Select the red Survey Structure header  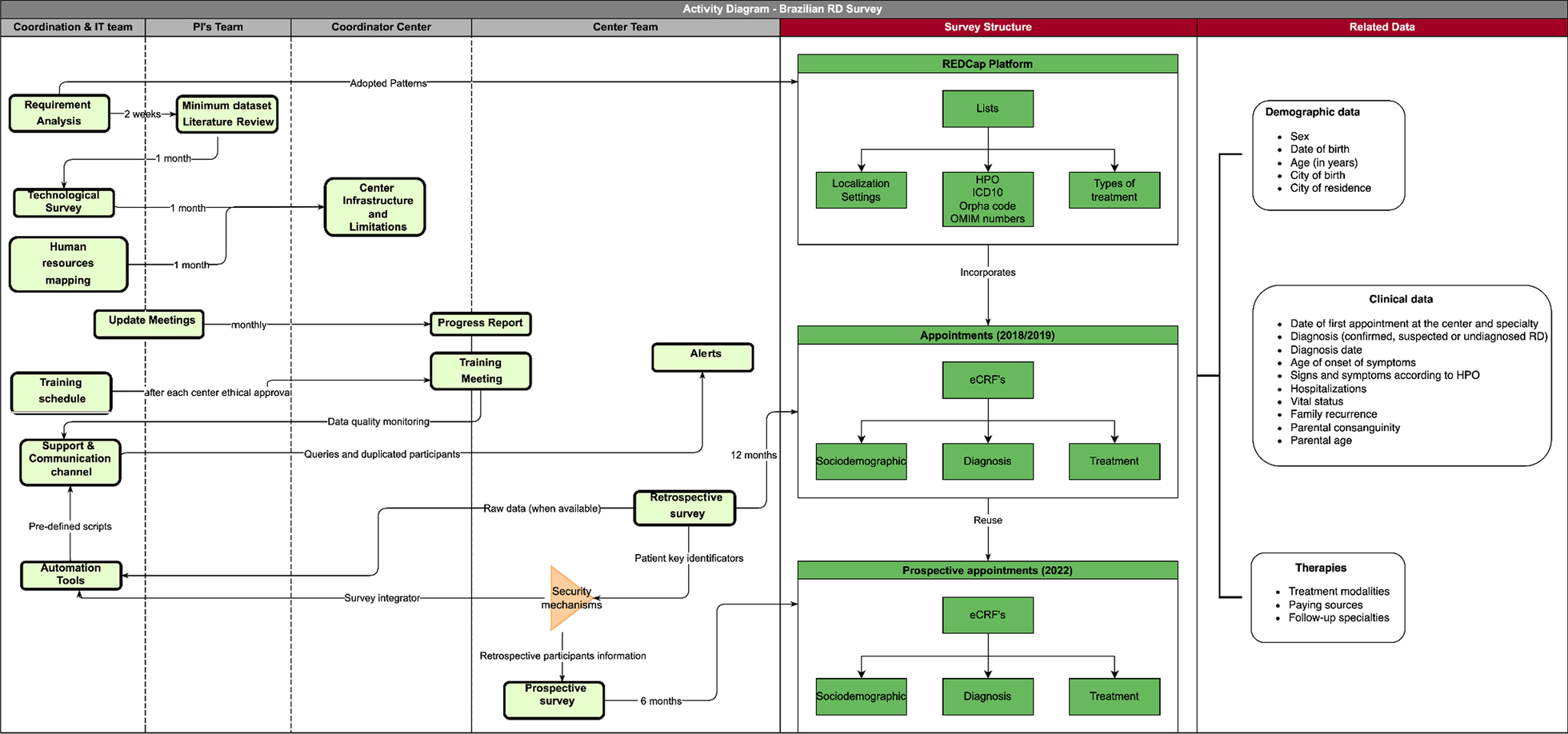(988, 27)
